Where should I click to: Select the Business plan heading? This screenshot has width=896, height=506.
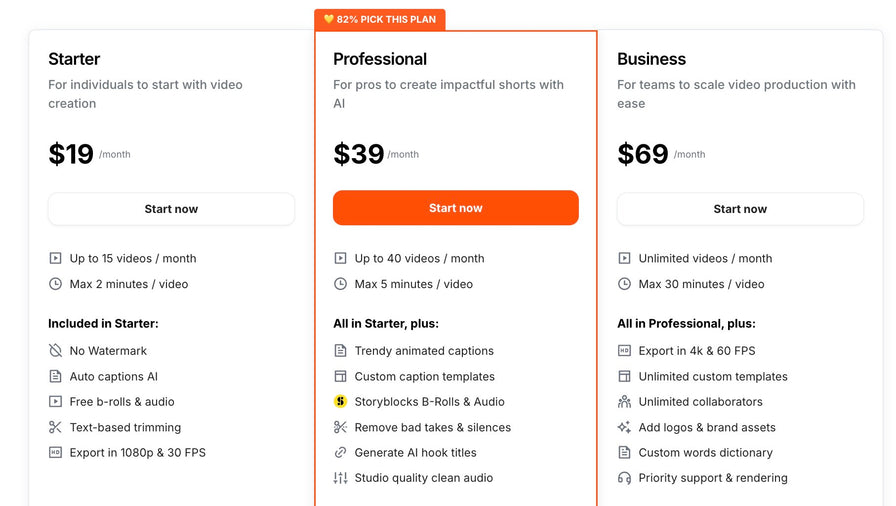(651, 59)
